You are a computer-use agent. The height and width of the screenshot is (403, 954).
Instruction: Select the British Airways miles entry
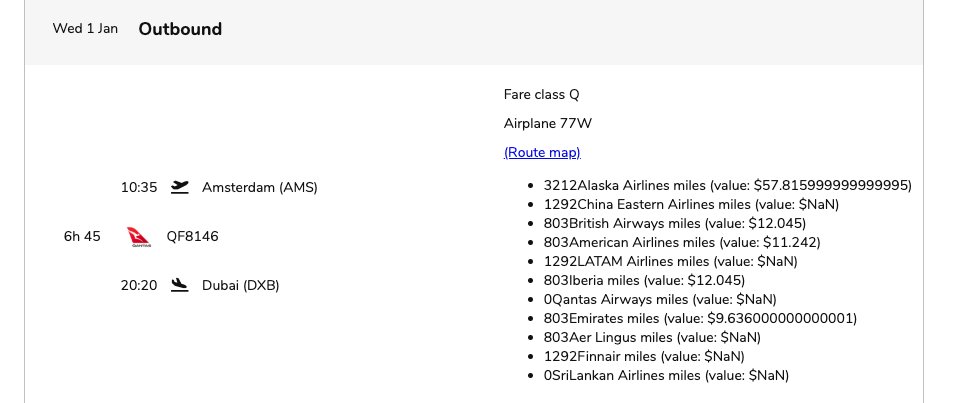click(675, 223)
